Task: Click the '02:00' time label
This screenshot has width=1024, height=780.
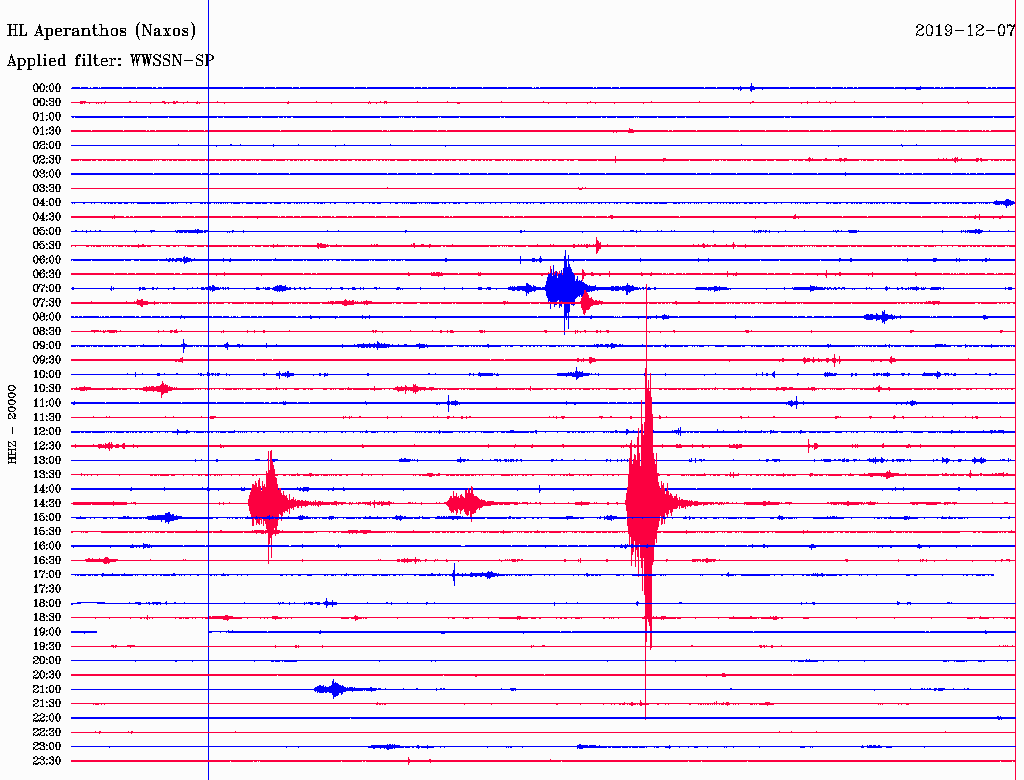Action: pyautogui.click(x=47, y=146)
